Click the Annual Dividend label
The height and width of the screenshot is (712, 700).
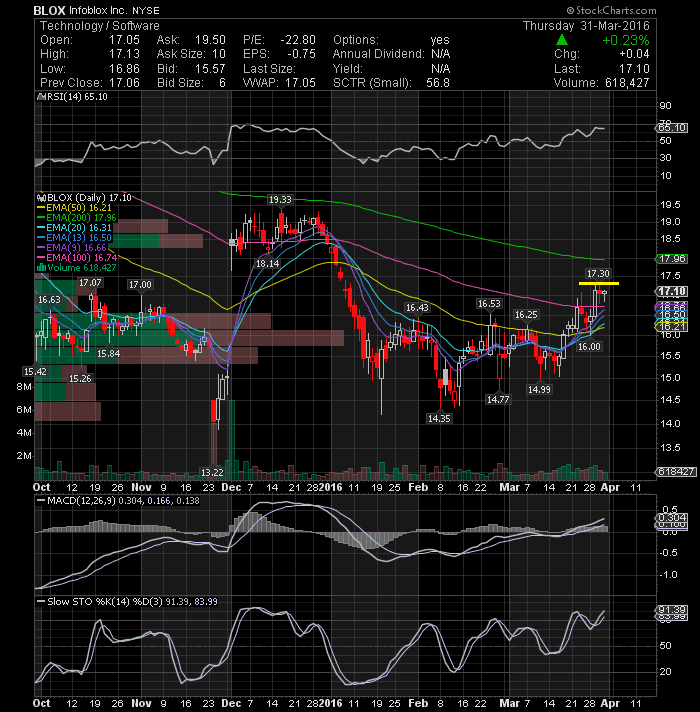click(378, 54)
